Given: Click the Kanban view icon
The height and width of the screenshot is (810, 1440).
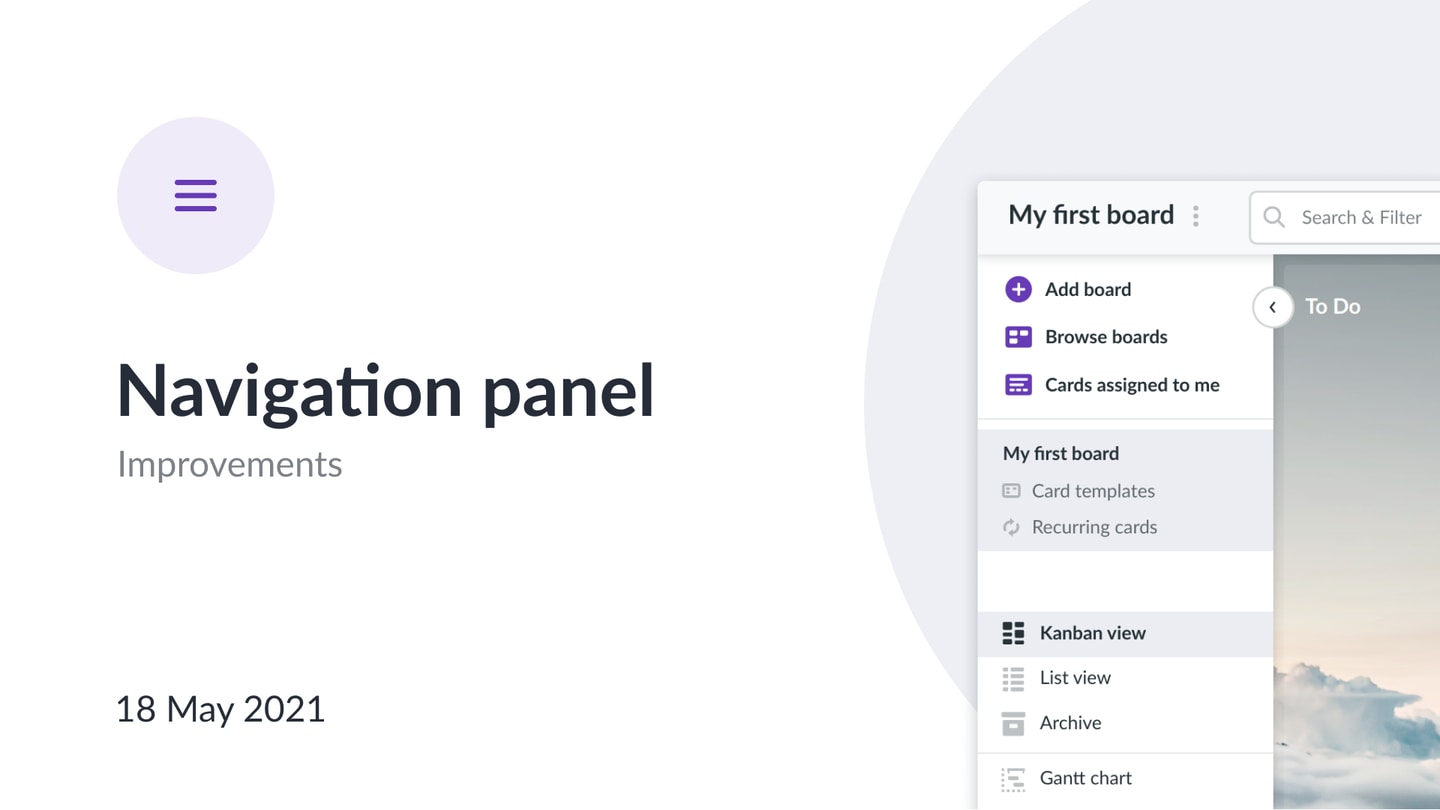Looking at the screenshot, I should pyautogui.click(x=1013, y=633).
